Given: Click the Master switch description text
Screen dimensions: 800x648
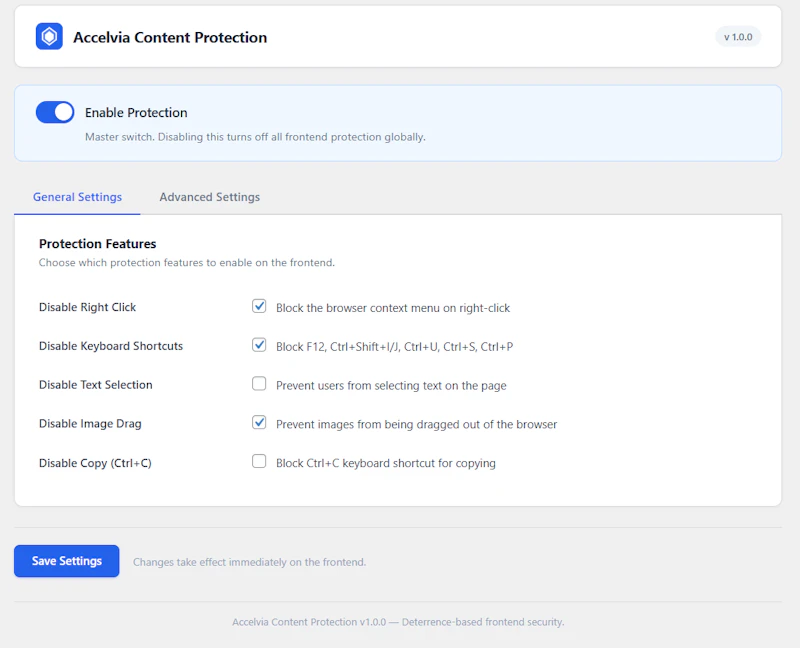Looking at the screenshot, I should [x=255, y=137].
